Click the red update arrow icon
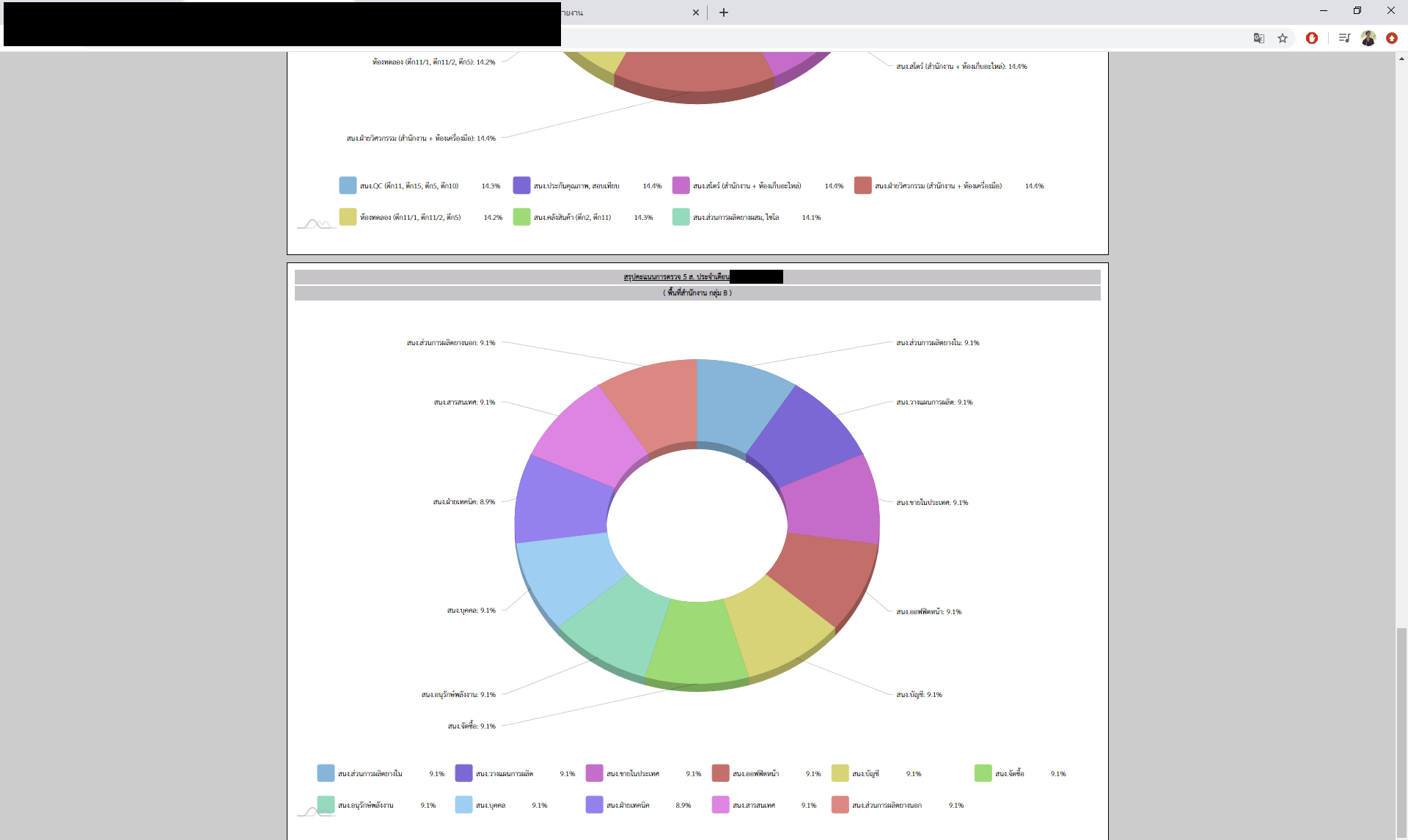The image size is (1408, 840). coord(1392,38)
